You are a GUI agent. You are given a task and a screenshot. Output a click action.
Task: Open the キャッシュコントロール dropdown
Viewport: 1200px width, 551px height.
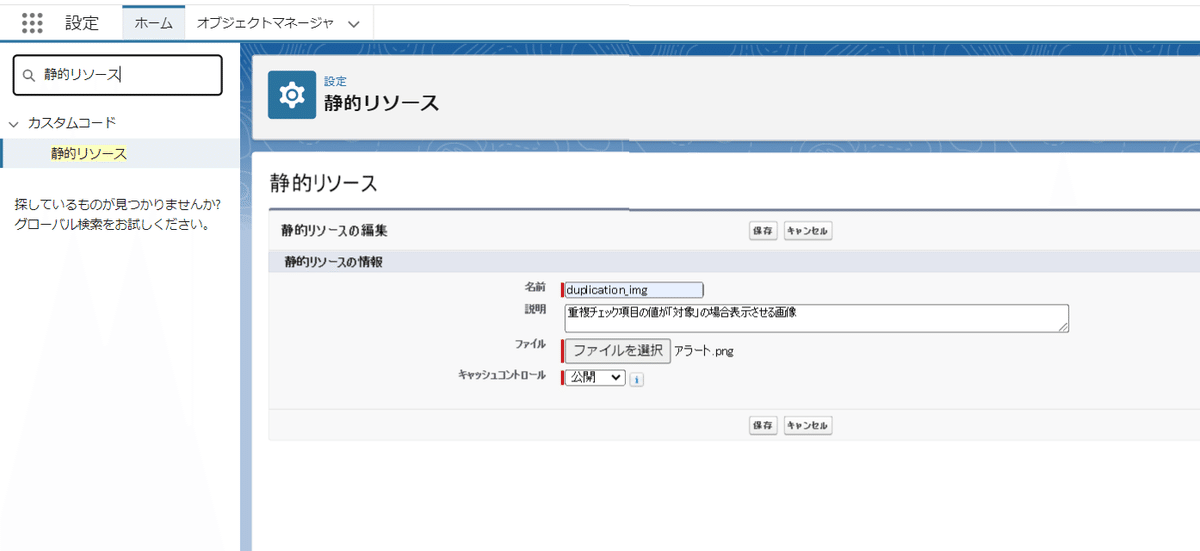tap(595, 378)
